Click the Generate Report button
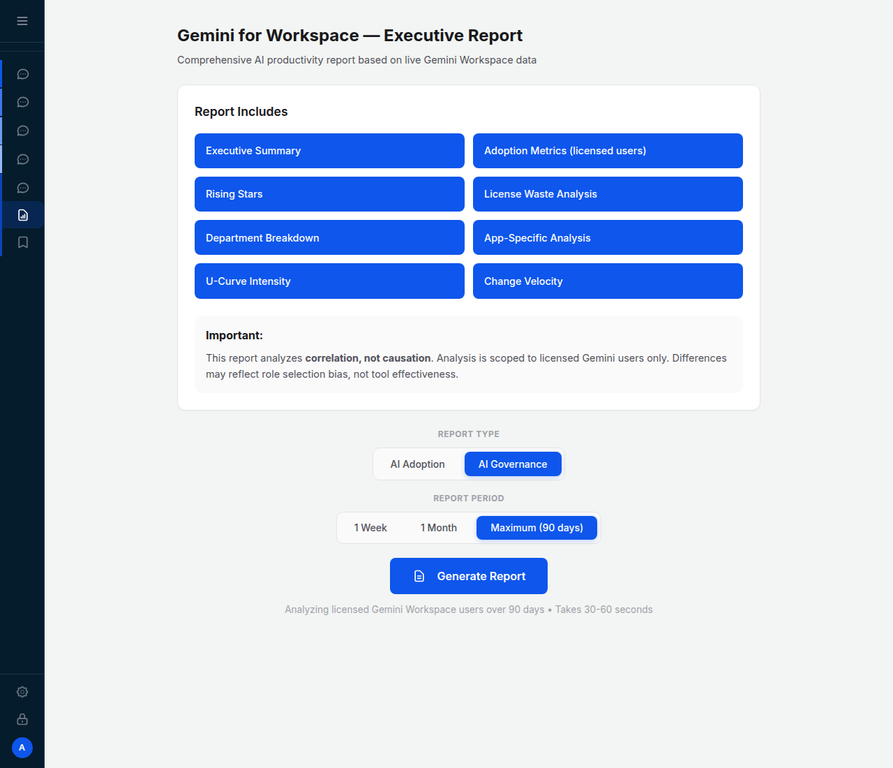Screen dimensions: 893x768 (469, 576)
